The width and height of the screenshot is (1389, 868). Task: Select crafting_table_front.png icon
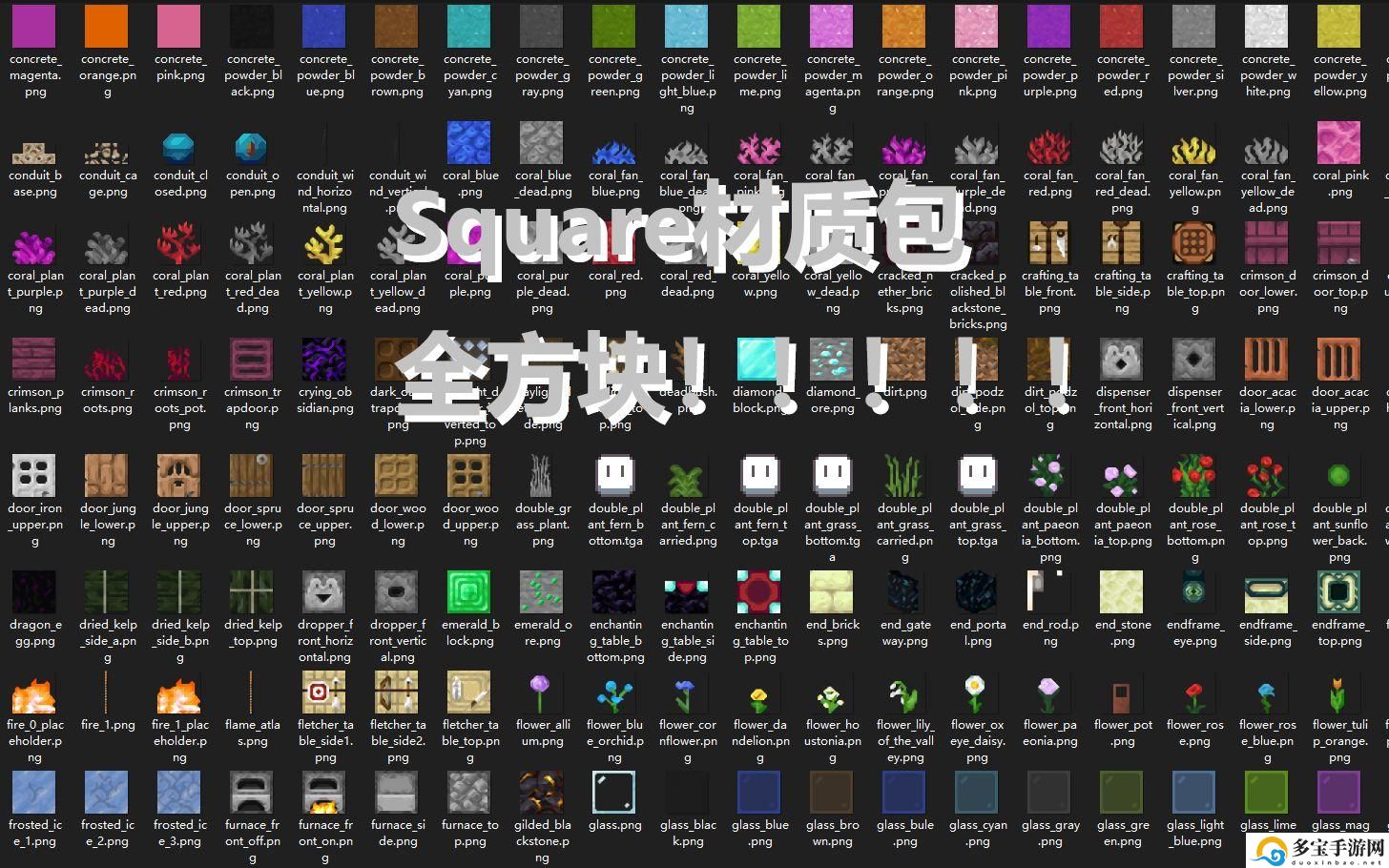1049,242
